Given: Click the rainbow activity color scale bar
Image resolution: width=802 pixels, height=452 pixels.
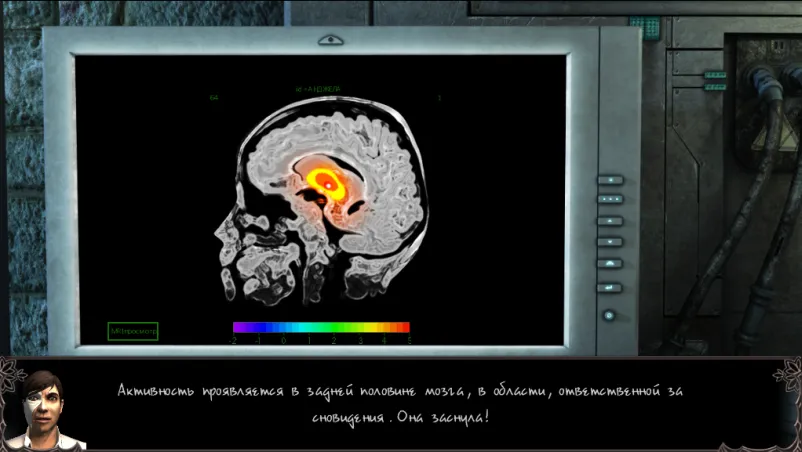Looking at the screenshot, I should [x=321, y=327].
